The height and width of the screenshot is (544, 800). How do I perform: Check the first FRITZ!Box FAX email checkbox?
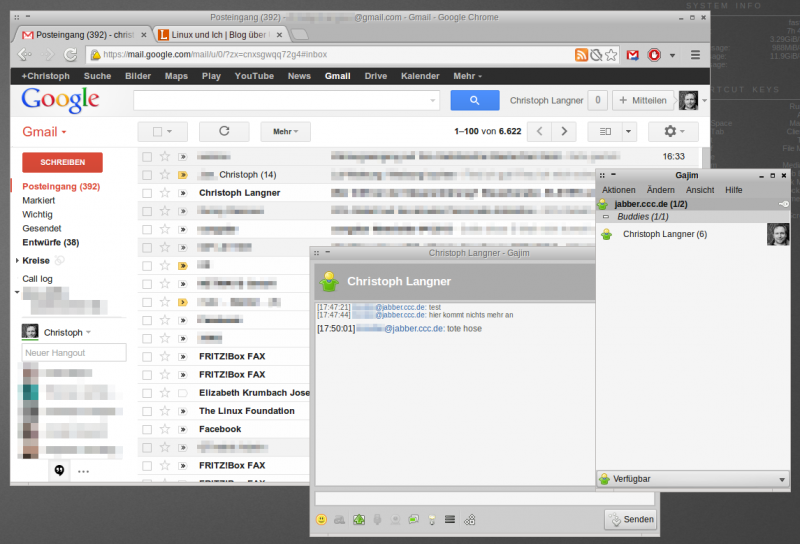[x=147, y=357]
